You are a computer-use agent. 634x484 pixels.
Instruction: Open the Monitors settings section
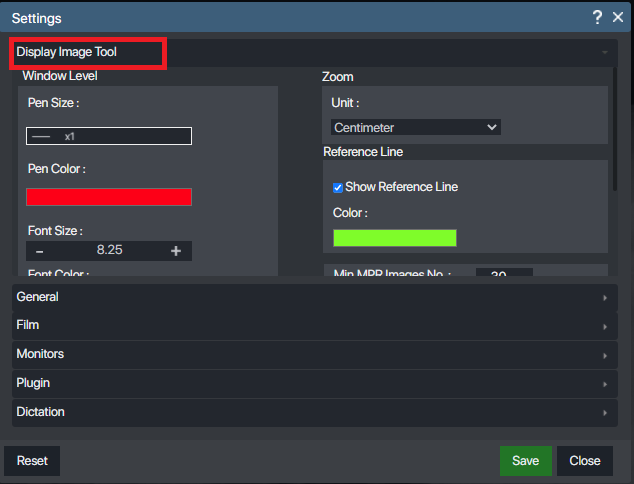click(x=310, y=355)
